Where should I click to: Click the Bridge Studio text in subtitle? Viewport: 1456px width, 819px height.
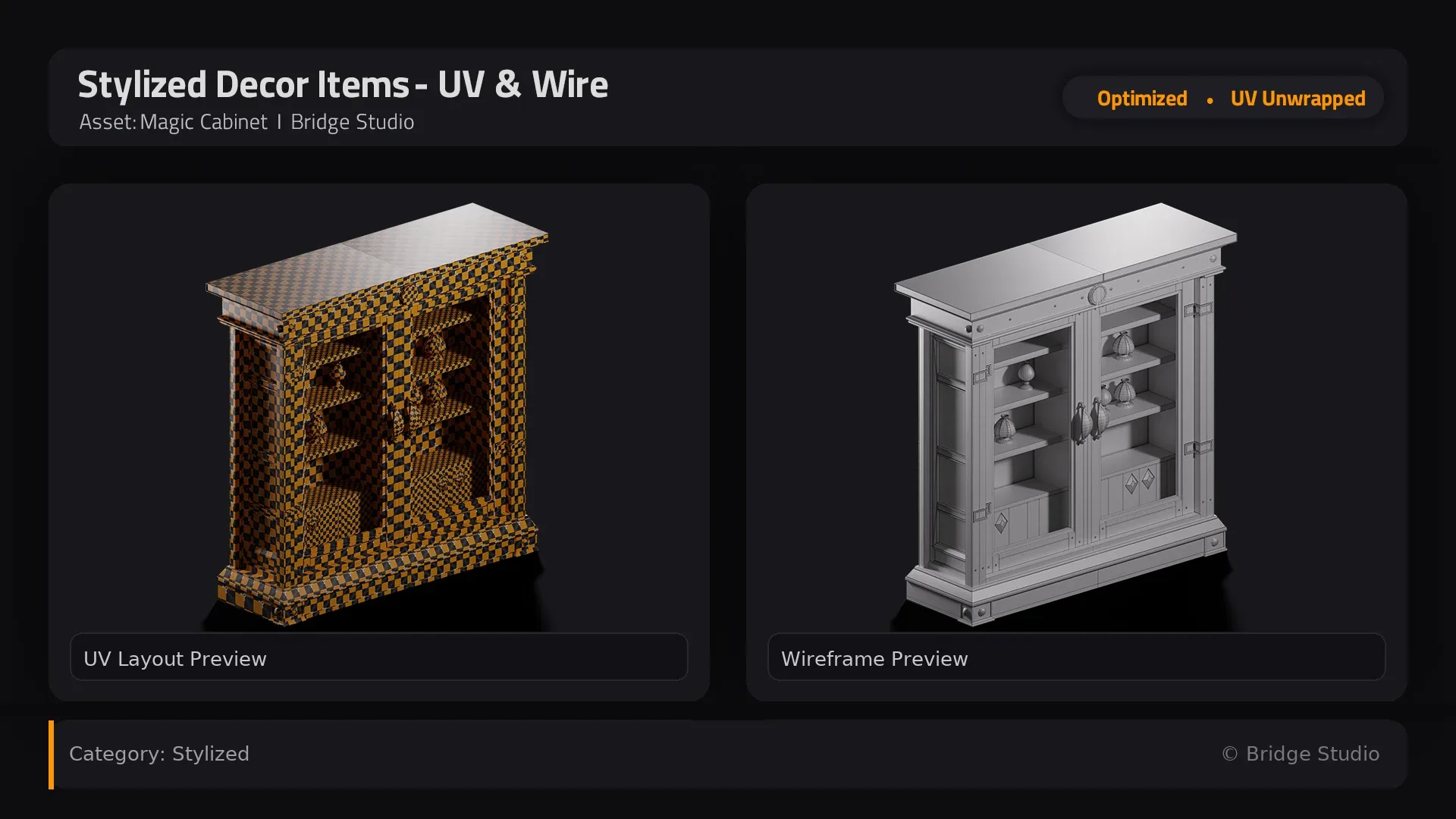point(352,122)
